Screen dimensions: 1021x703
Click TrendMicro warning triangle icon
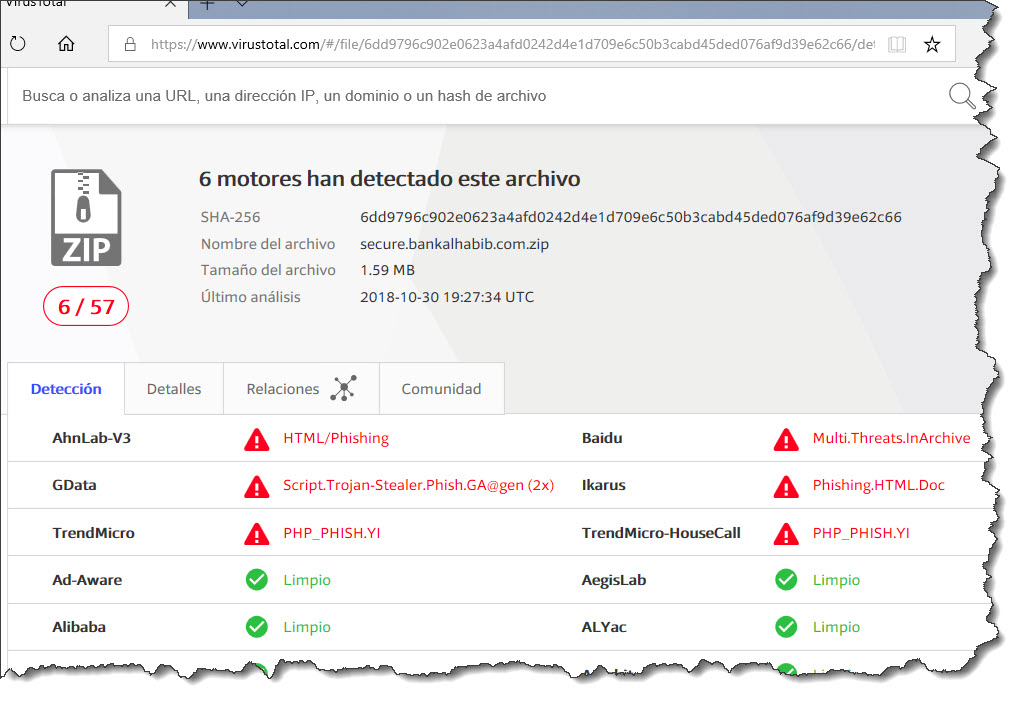pyautogui.click(x=257, y=534)
